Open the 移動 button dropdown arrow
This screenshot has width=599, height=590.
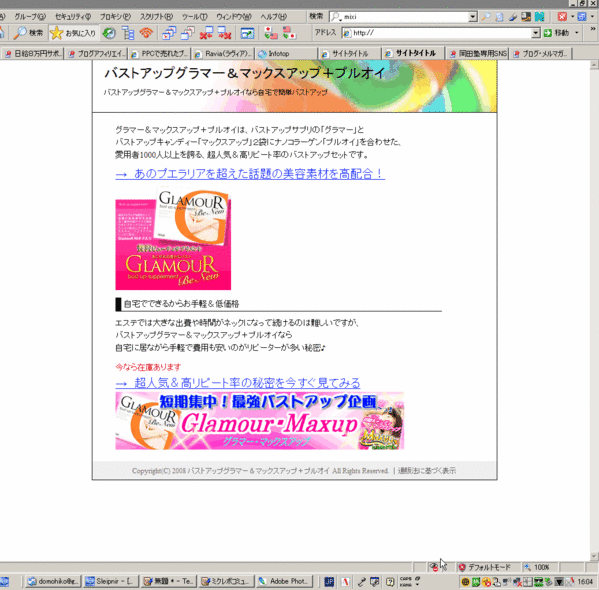(x=576, y=33)
